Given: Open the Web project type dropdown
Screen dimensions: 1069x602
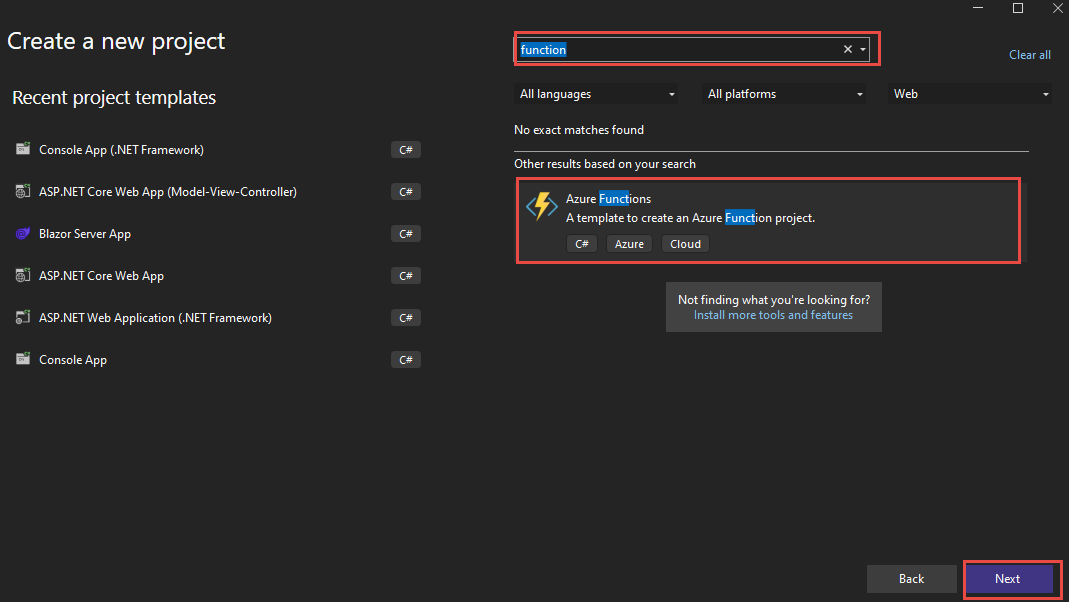Looking at the screenshot, I should pyautogui.click(x=969, y=94).
